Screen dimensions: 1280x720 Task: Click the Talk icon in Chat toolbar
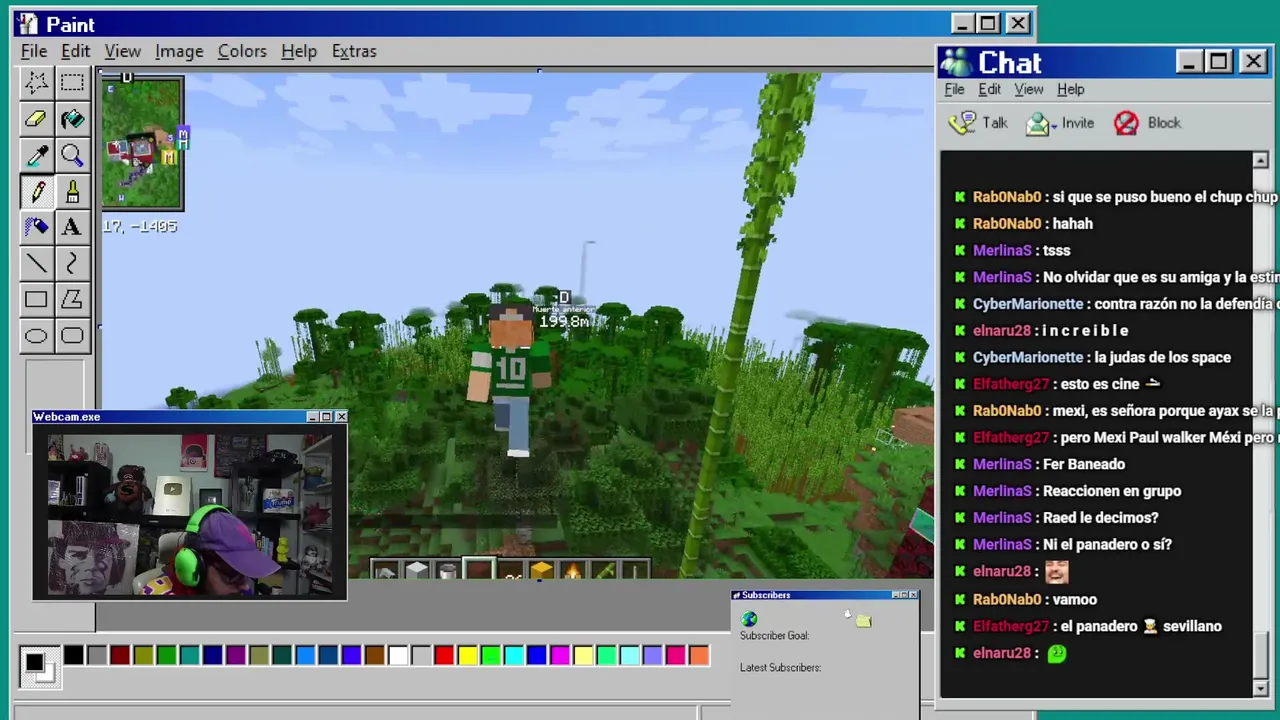(962, 123)
